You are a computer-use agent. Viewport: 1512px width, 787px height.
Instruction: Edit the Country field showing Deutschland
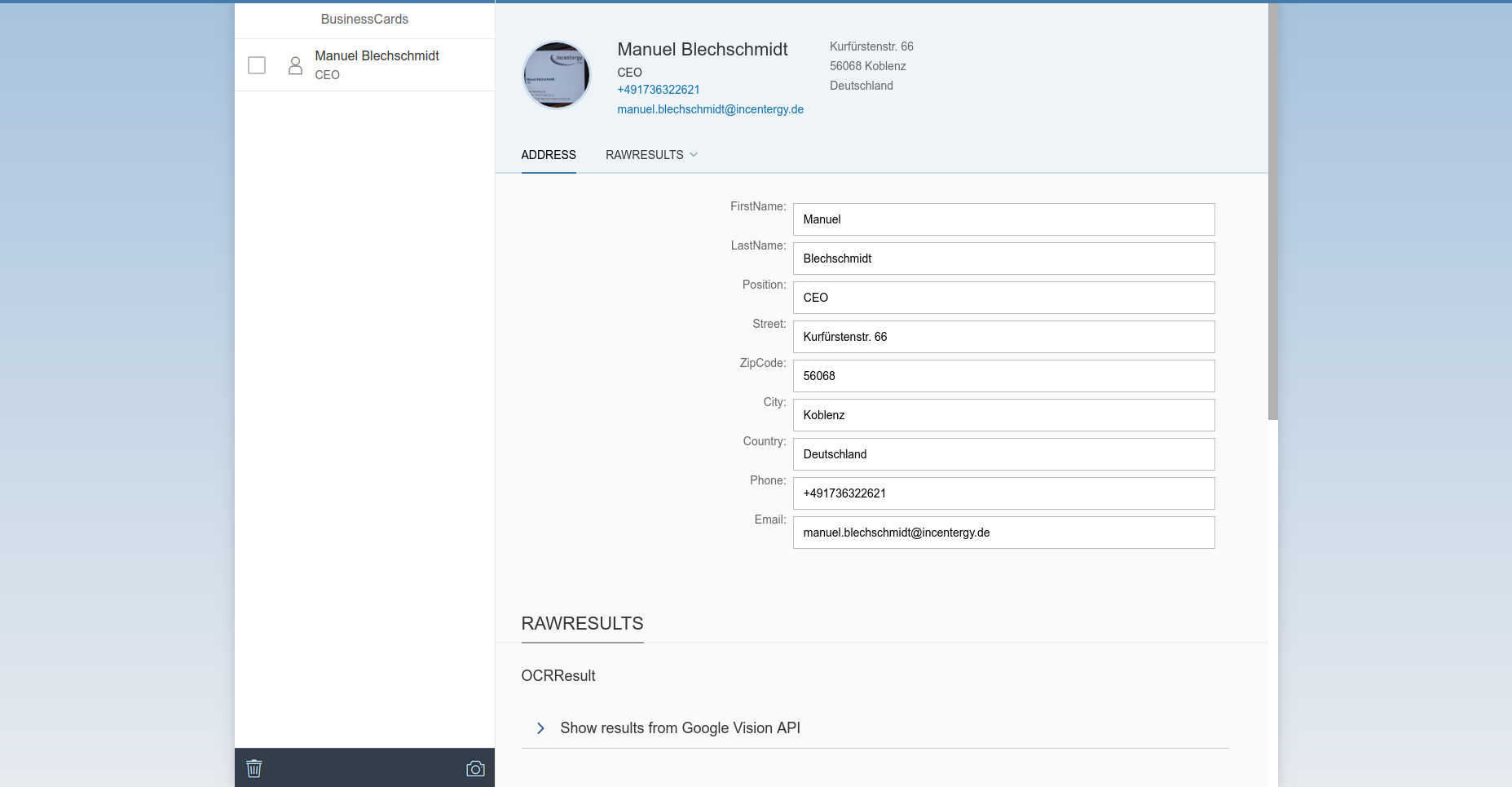tap(1003, 454)
